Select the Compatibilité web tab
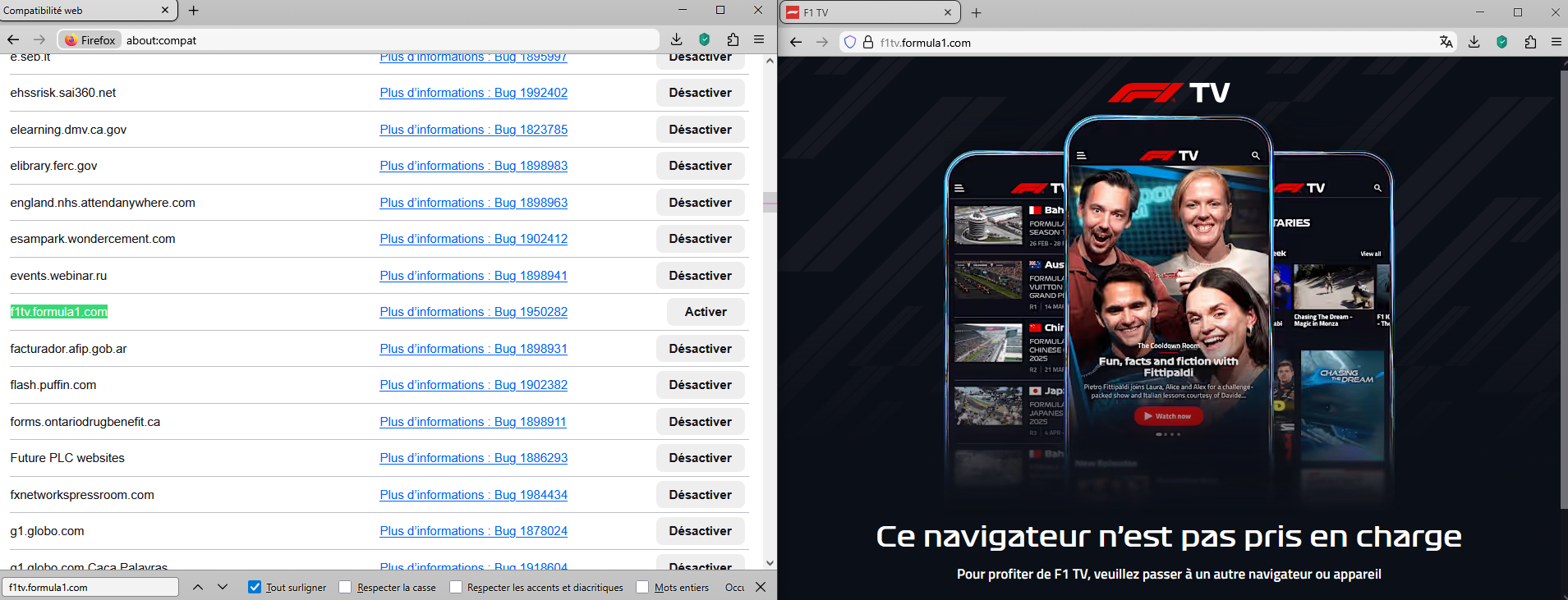1568x600 pixels. tap(87, 11)
